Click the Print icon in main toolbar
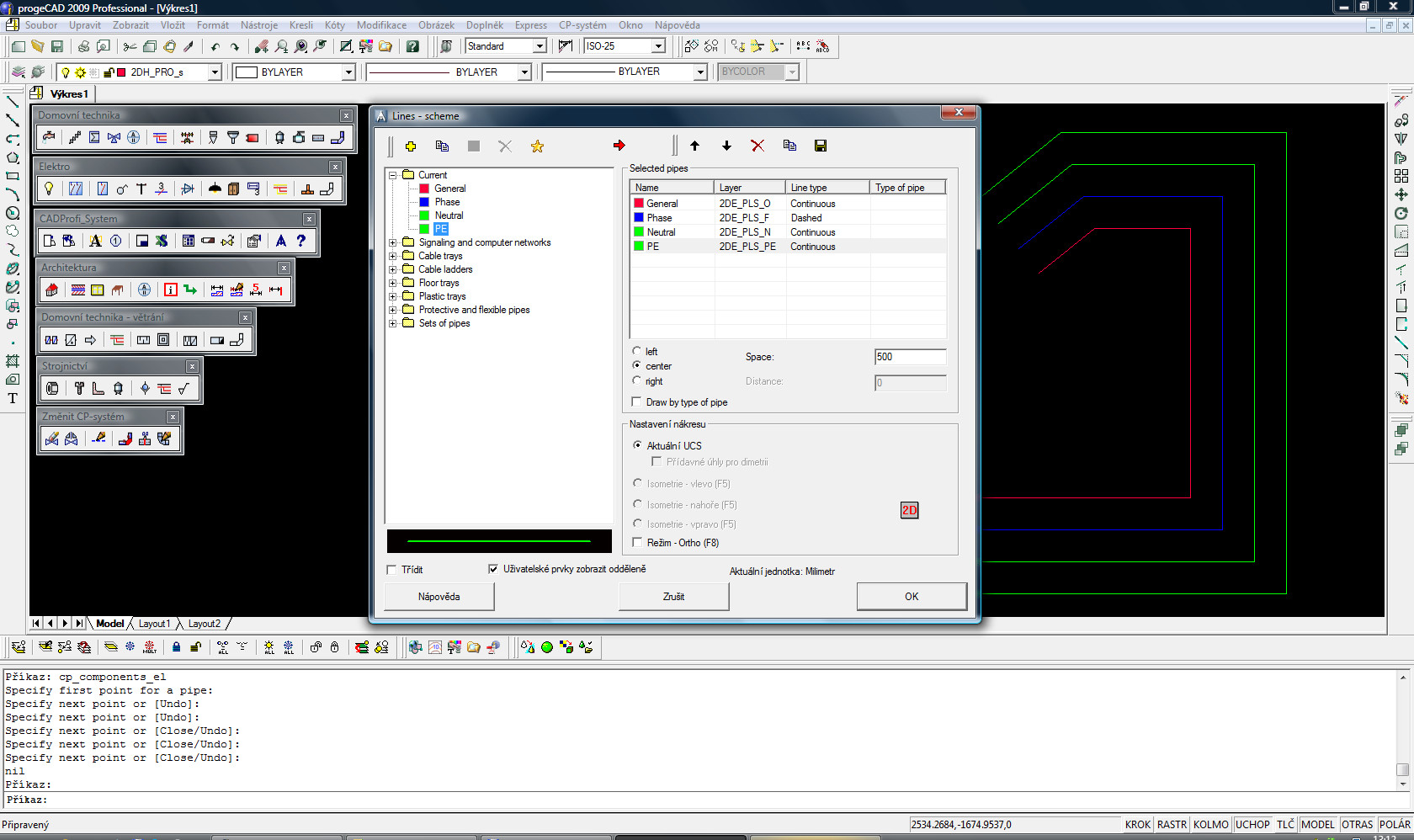The image size is (1414, 840). [x=83, y=46]
